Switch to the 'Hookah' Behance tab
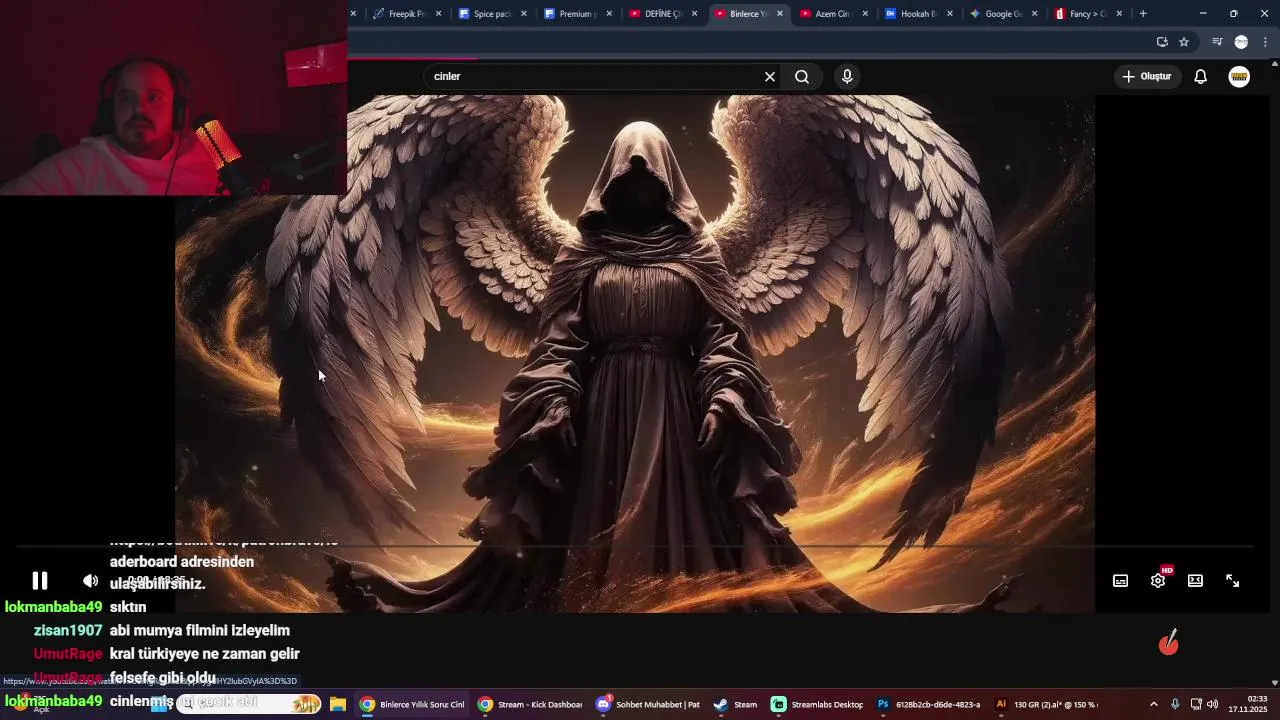Viewport: 1280px width, 720px height. (x=918, y=14)
